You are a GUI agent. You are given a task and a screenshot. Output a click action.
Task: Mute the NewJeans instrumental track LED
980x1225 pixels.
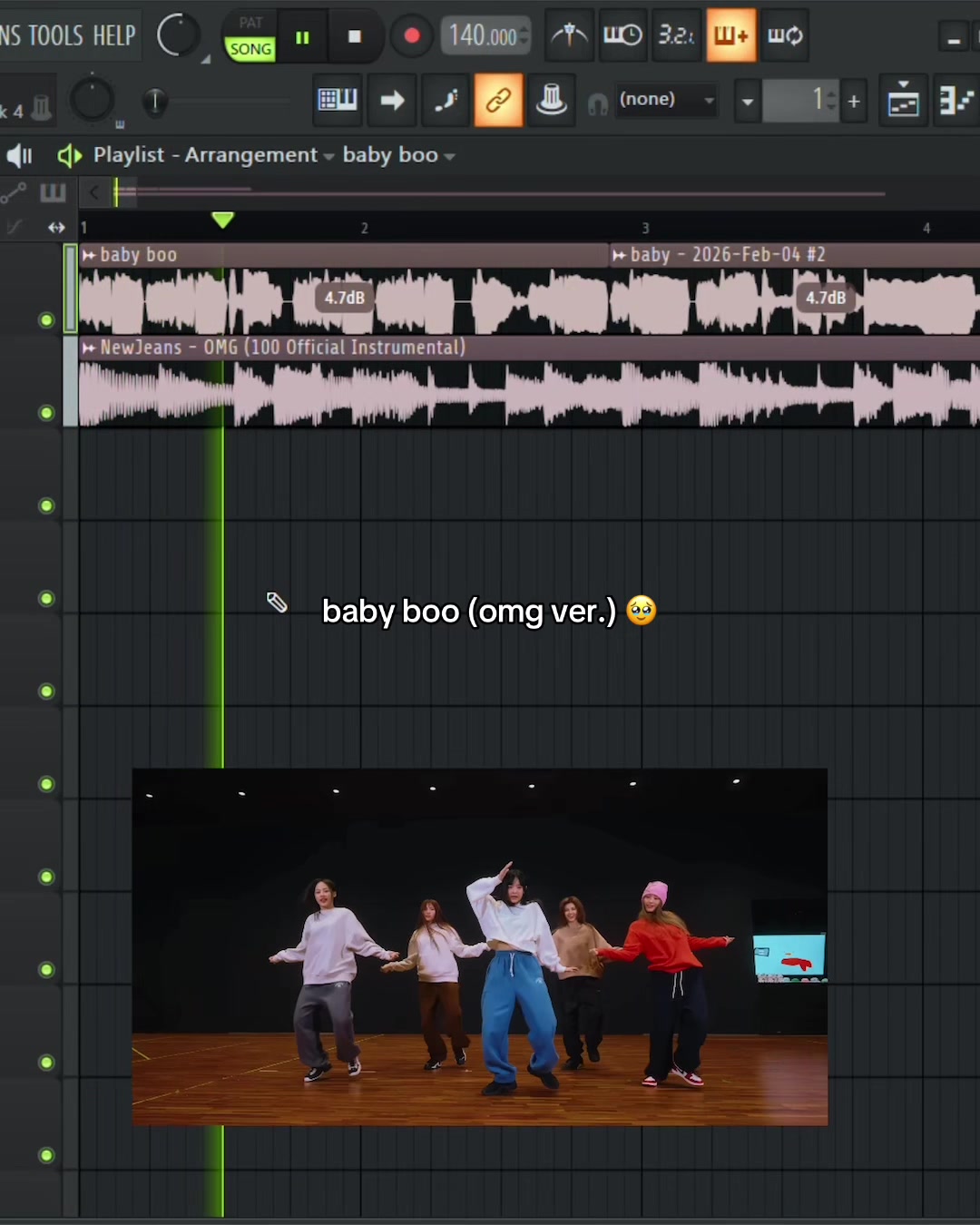point(46,413)
